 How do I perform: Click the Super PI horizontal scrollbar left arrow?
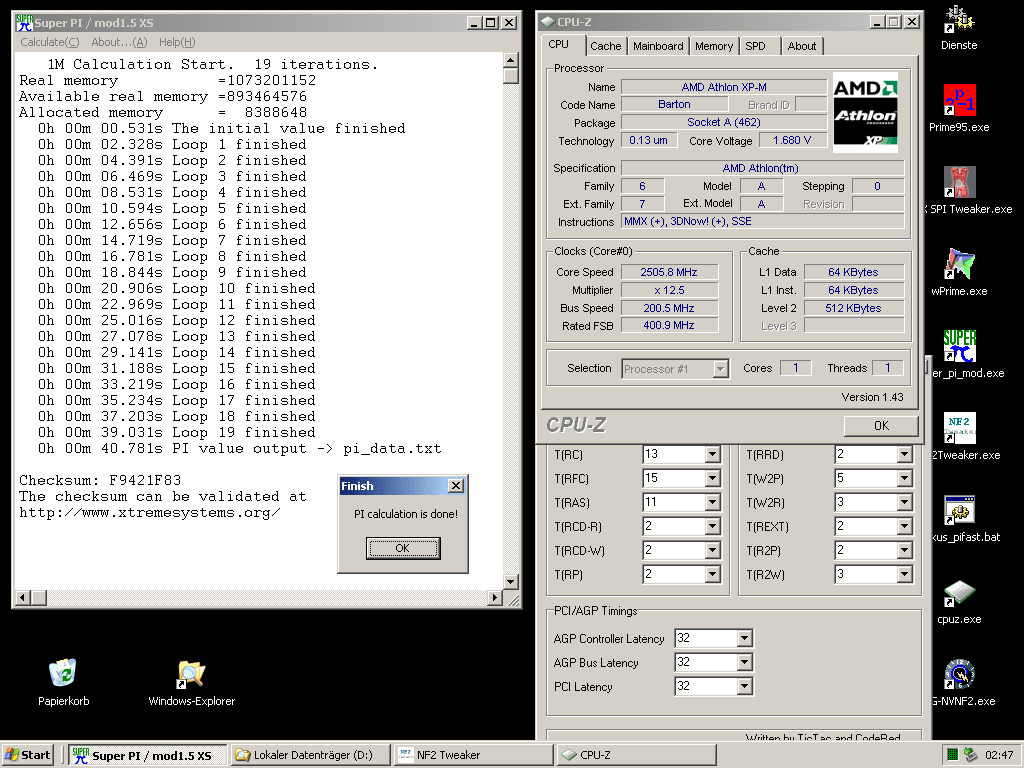[x=22, y=598]
